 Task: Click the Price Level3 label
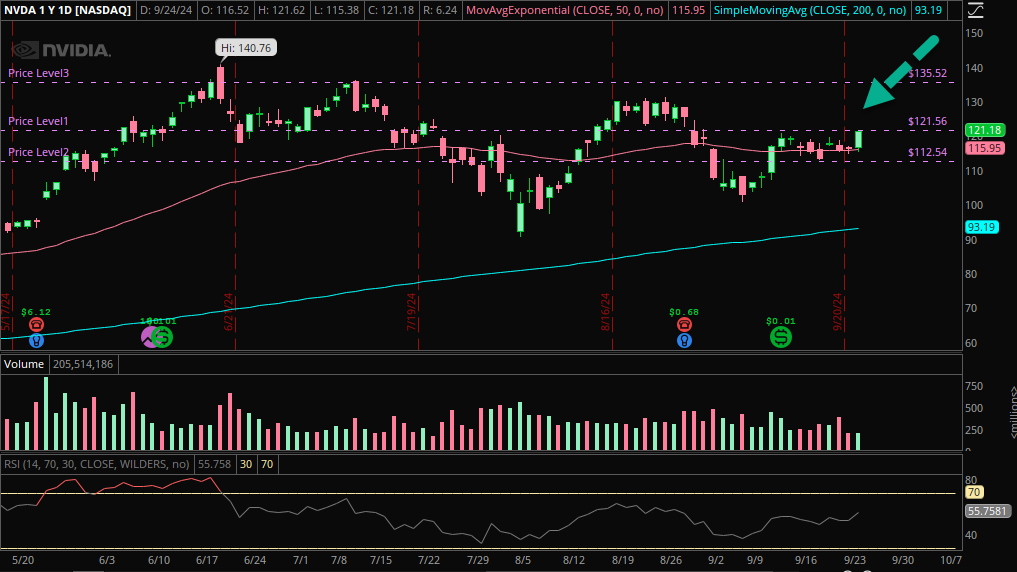(38, 73)
